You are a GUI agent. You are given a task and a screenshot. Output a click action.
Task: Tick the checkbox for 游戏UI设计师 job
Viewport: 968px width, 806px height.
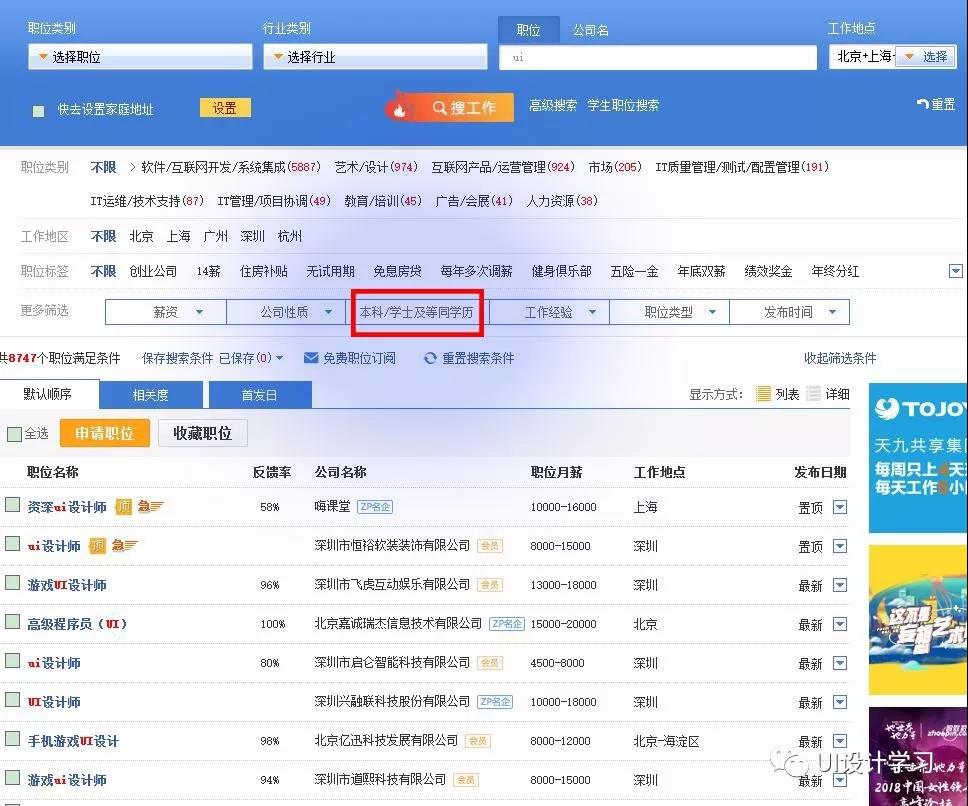pyautogui.click(x=13, y=583)
